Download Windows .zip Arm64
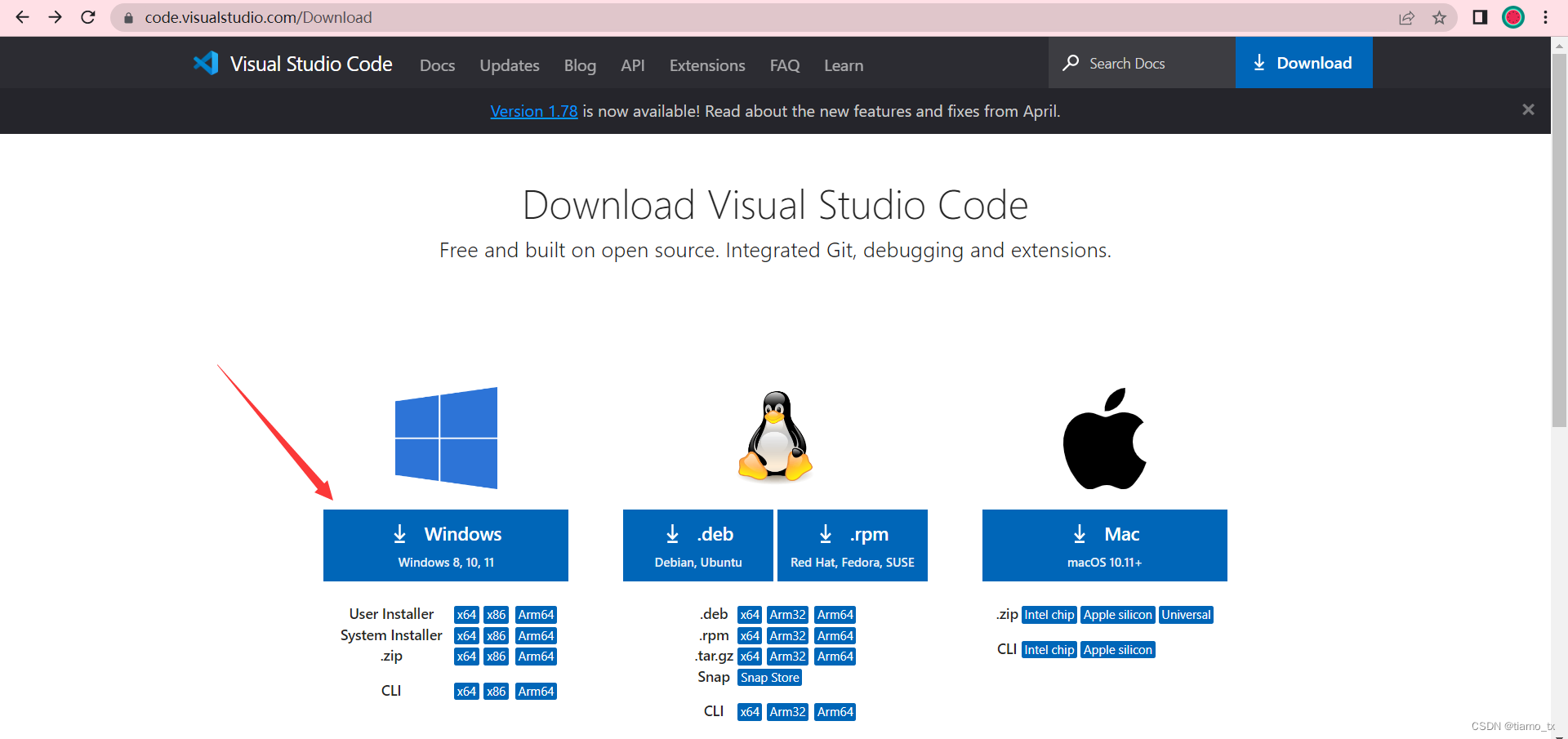Screen dimensions: 1568x739 point(536,657)
